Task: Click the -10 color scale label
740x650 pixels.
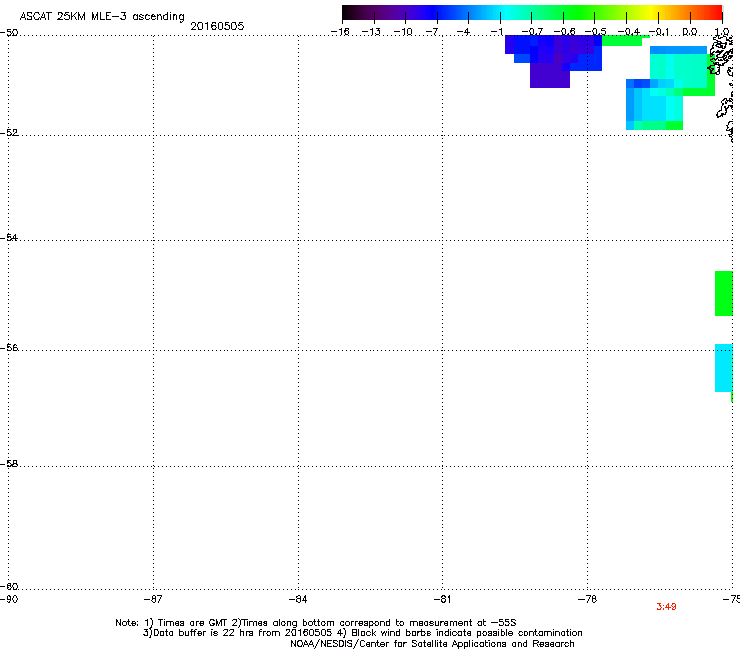Action: pos(403,32)
